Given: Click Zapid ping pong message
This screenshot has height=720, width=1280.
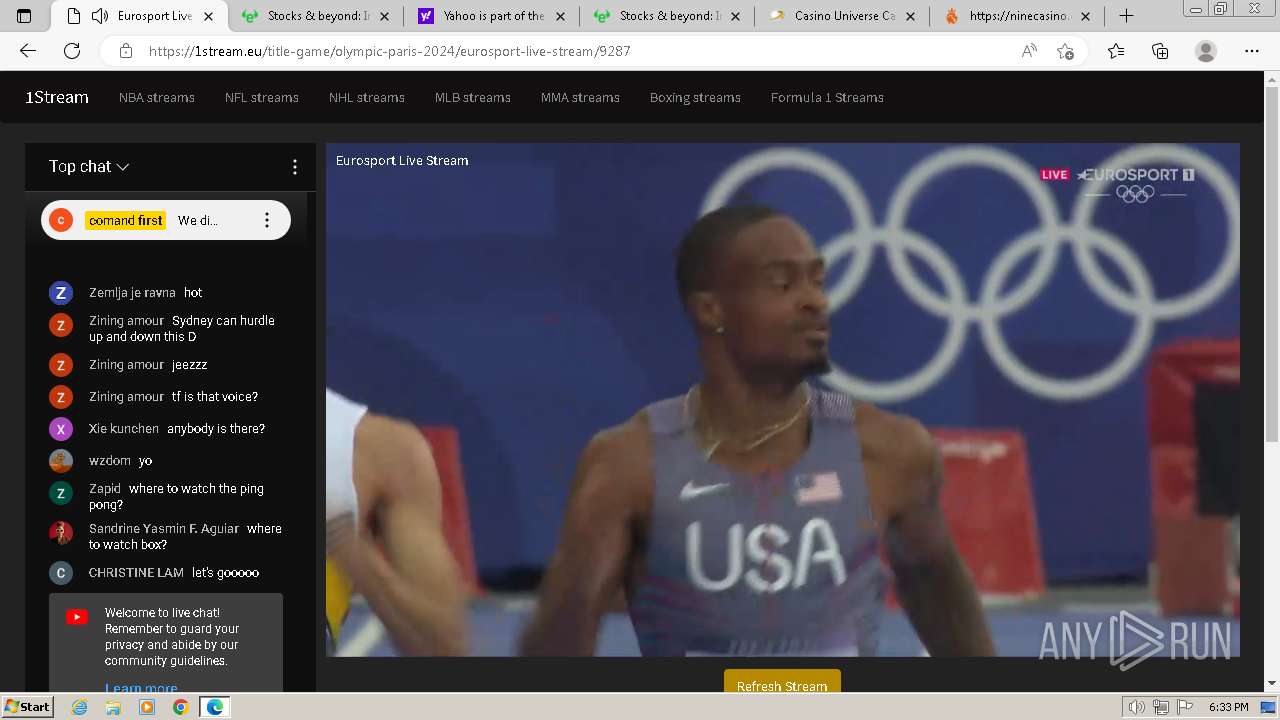Looking at the screenshot, I should [176, 497].
